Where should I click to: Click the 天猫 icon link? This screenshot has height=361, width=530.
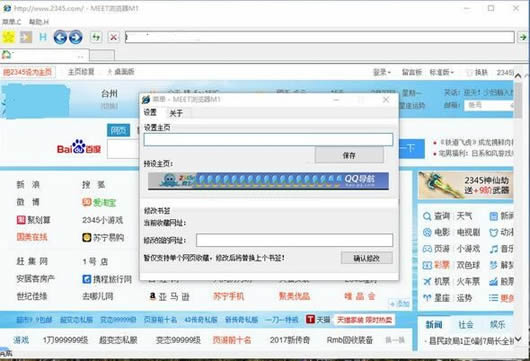click(x=318, y=319)
